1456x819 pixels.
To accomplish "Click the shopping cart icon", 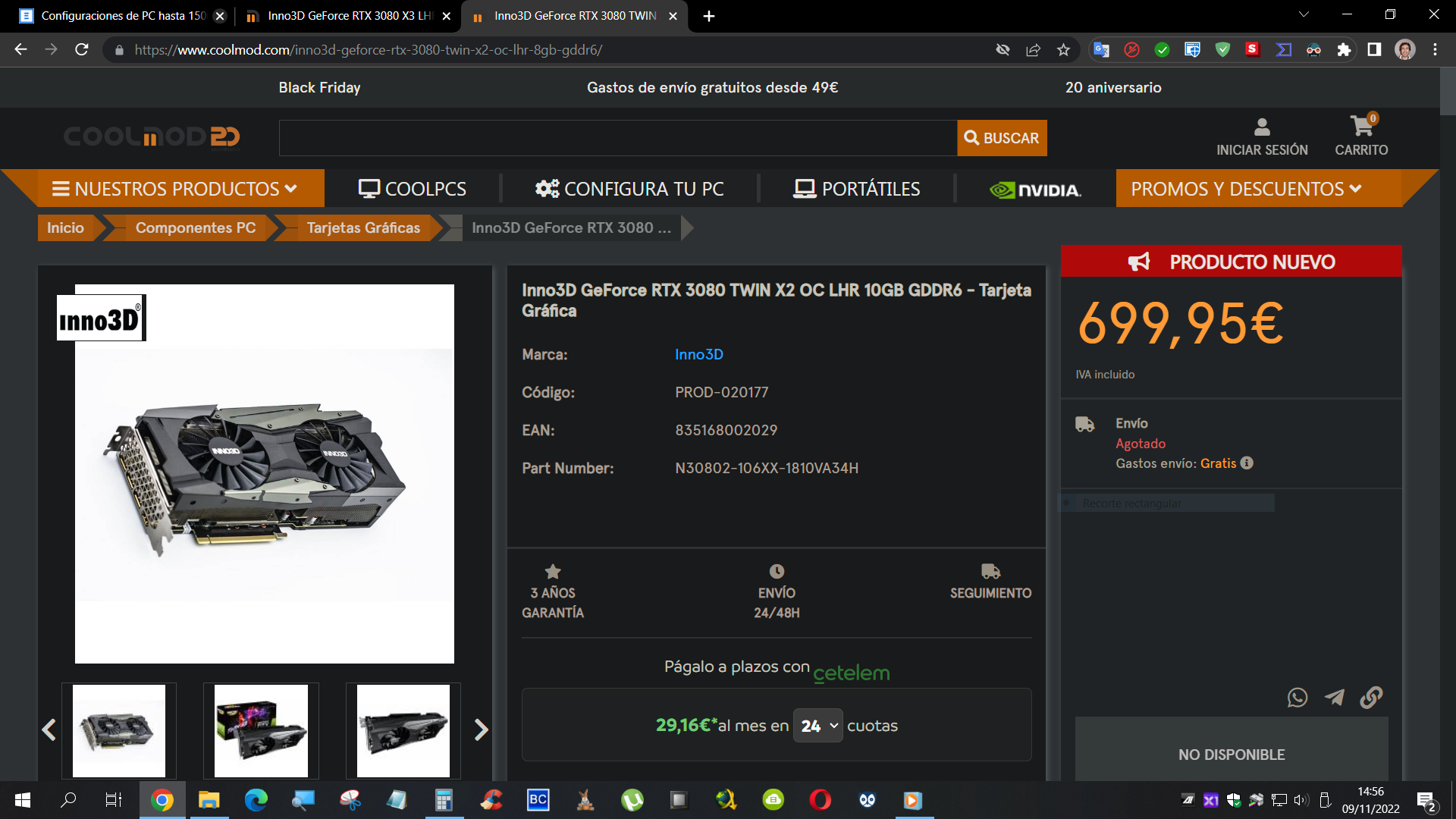I will (x=1361, y=127).
